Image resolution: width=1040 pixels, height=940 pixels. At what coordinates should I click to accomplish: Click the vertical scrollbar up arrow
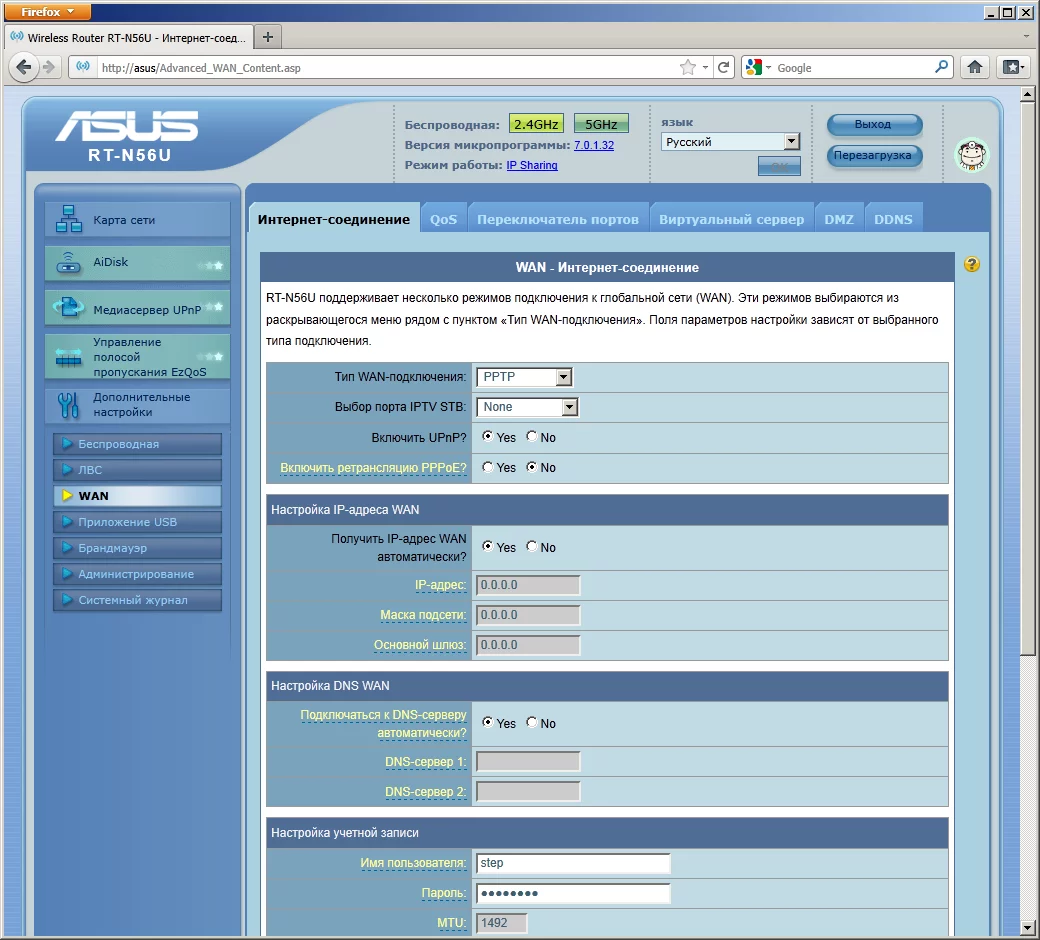[1027, 94]
